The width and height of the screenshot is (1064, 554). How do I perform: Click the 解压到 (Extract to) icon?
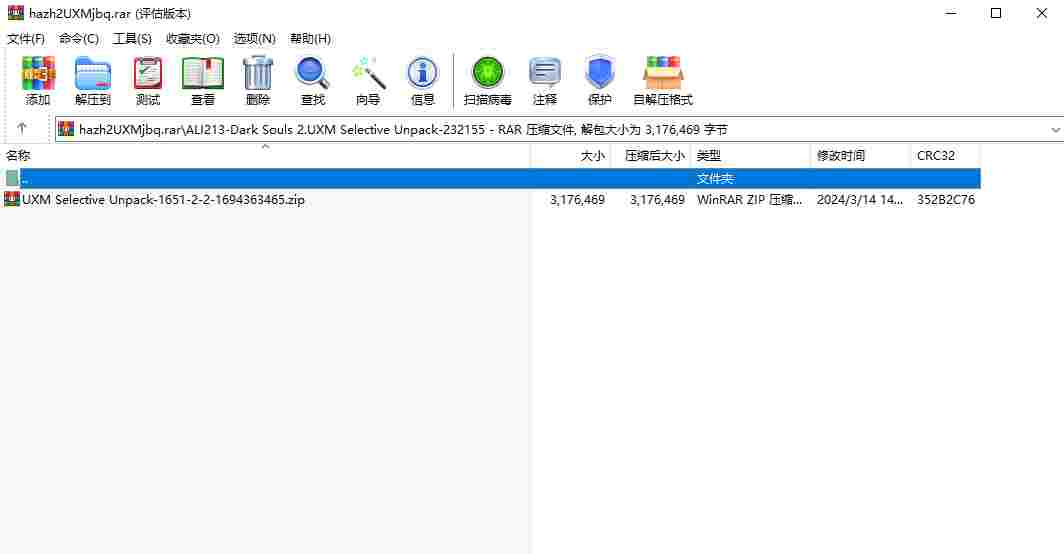point(93,81)
